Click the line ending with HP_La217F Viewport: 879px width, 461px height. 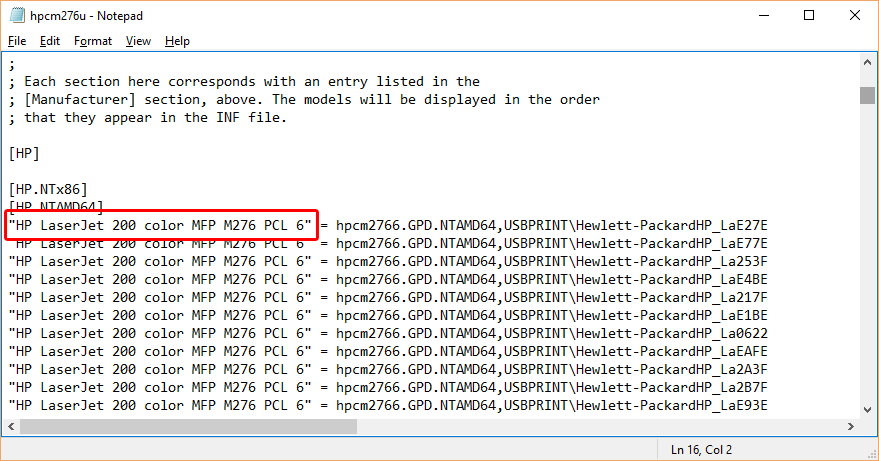tap(388, 297)
